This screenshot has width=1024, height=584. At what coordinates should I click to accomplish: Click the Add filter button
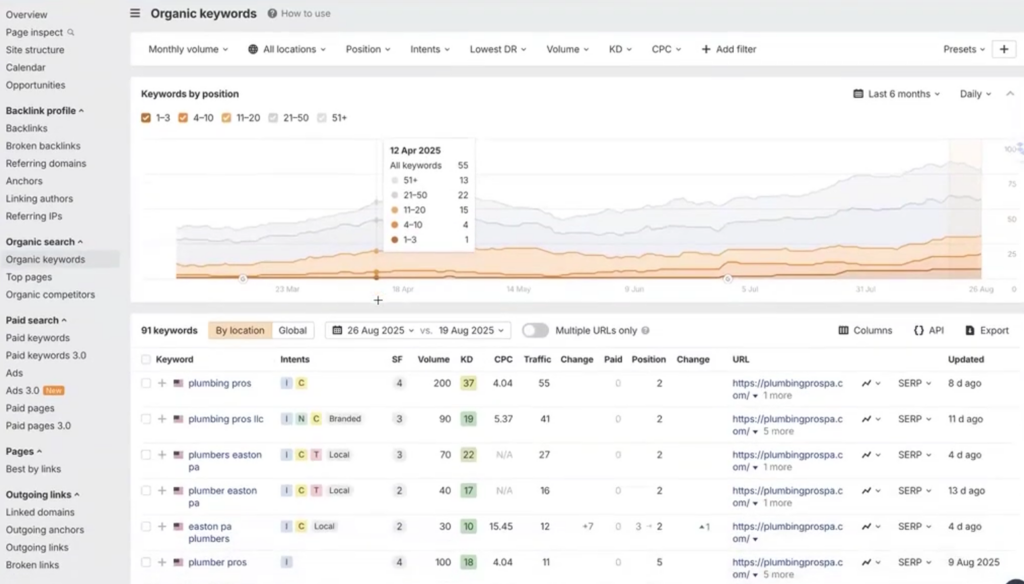coord(728,48)
